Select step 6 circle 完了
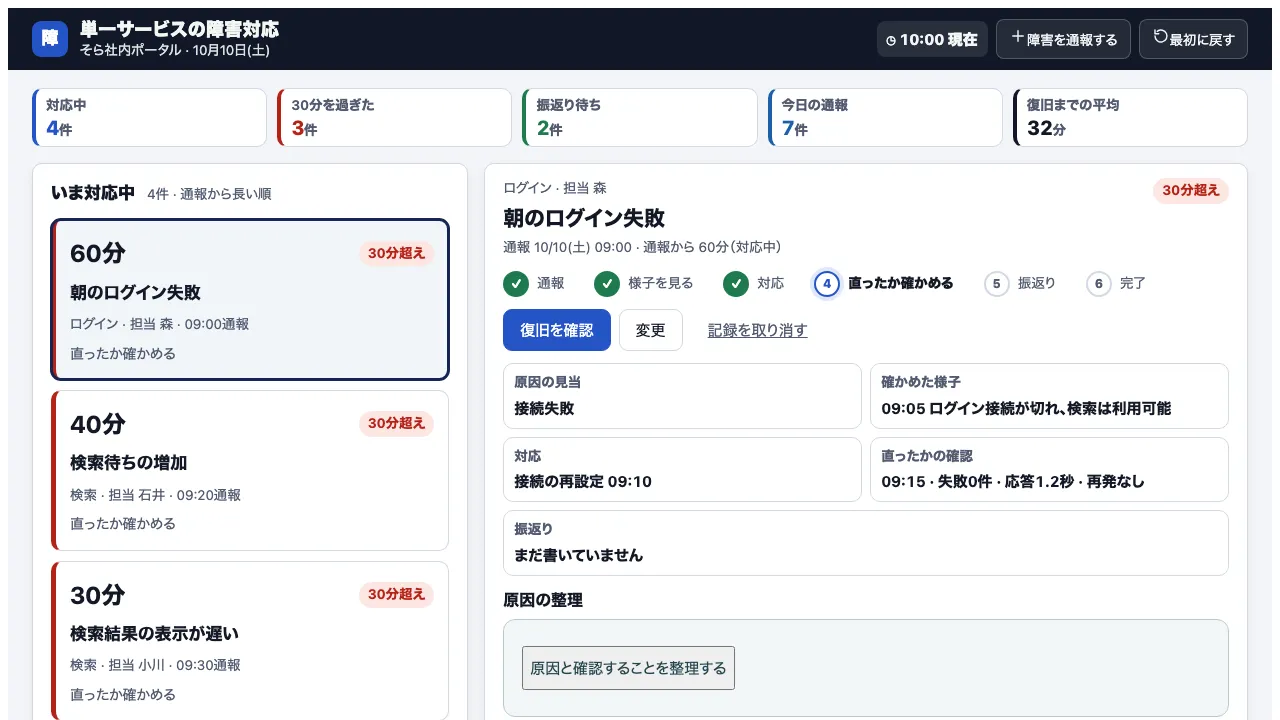Image resolution: width=1280 pixels, height=720 pixels. click(x=1099, y=284)
